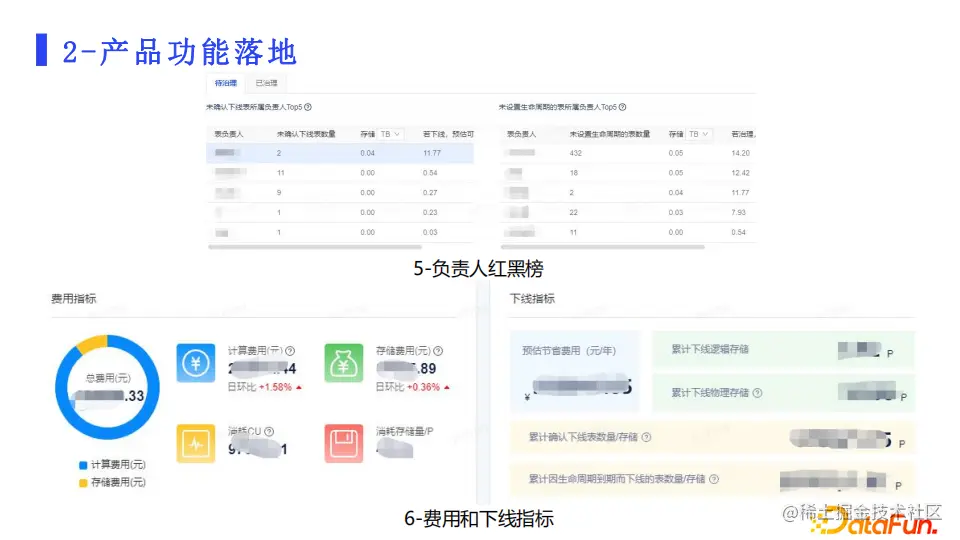Image resolution: width=960 pixels, height=540 pixels.
Task: Click cell 7.93 in 未设置生命周期 table
Action: click(x=738, y=212)
